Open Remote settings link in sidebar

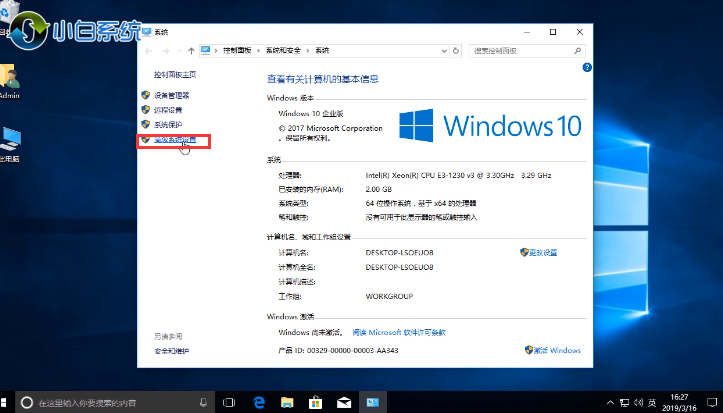tap(168, 110)
